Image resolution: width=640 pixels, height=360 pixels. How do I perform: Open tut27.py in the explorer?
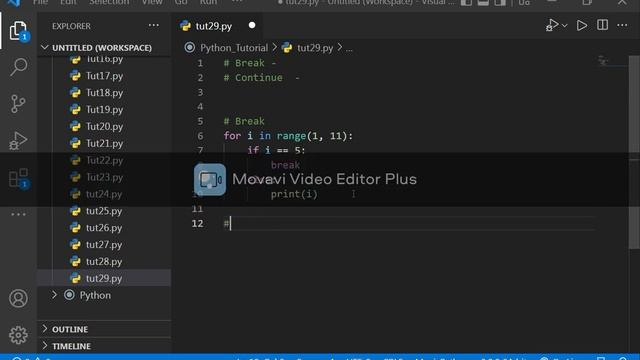coord(104,244)
